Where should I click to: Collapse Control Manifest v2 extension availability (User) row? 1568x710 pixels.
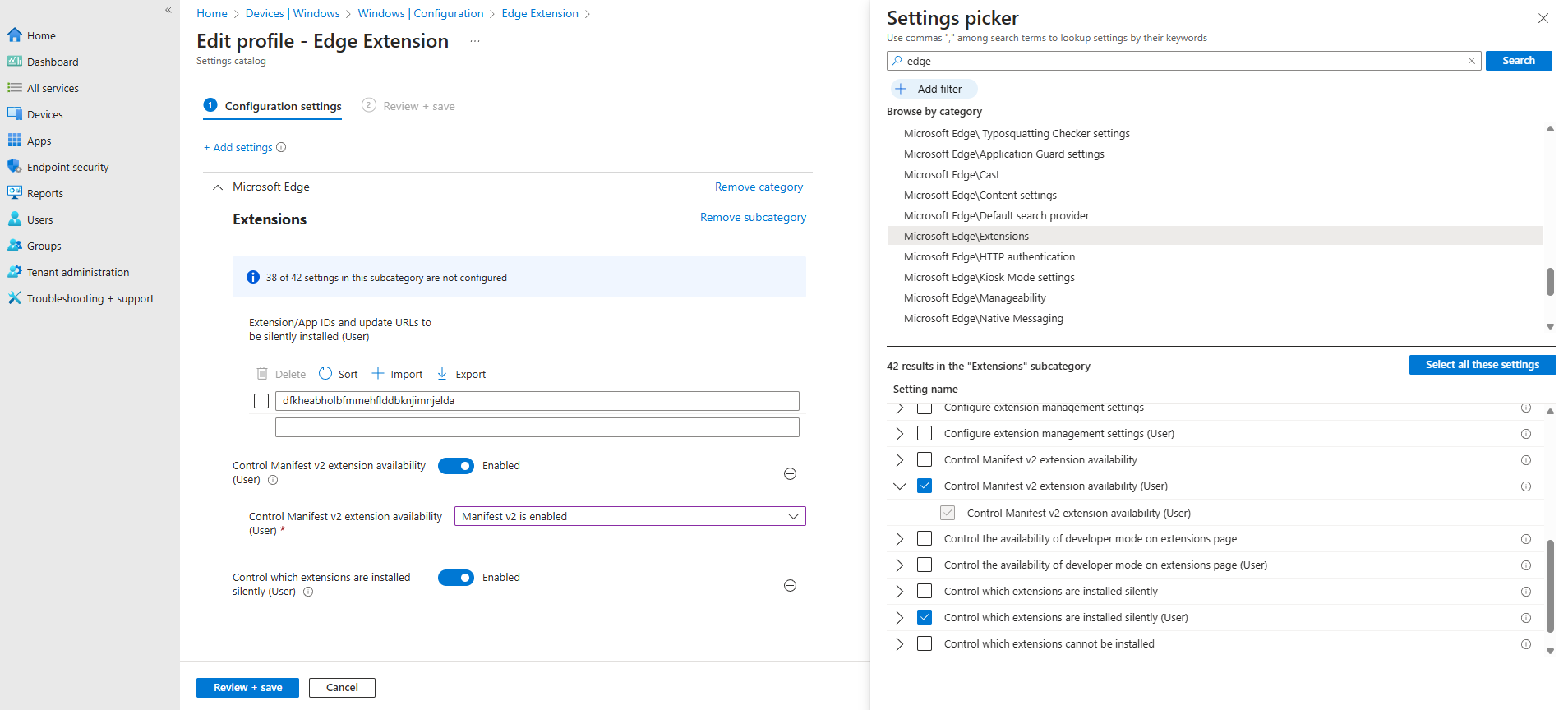900,486
